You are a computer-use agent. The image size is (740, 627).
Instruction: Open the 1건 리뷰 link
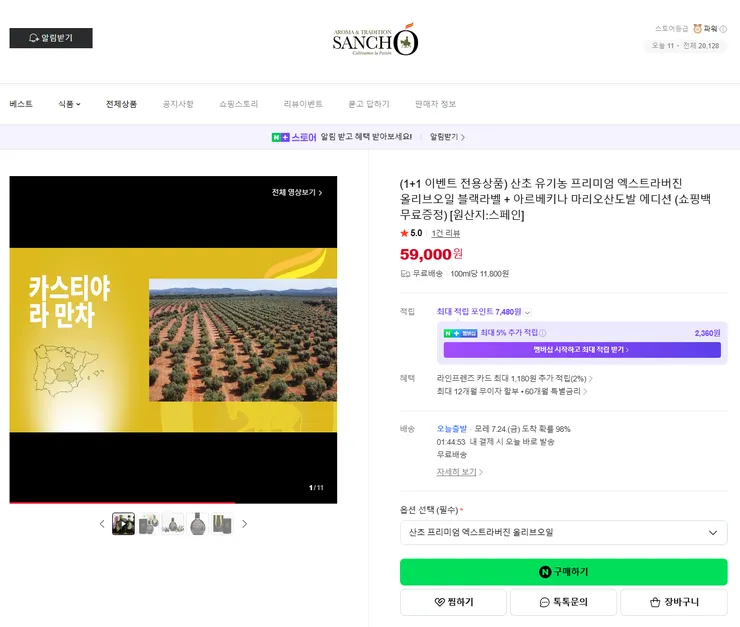[446, 233]
